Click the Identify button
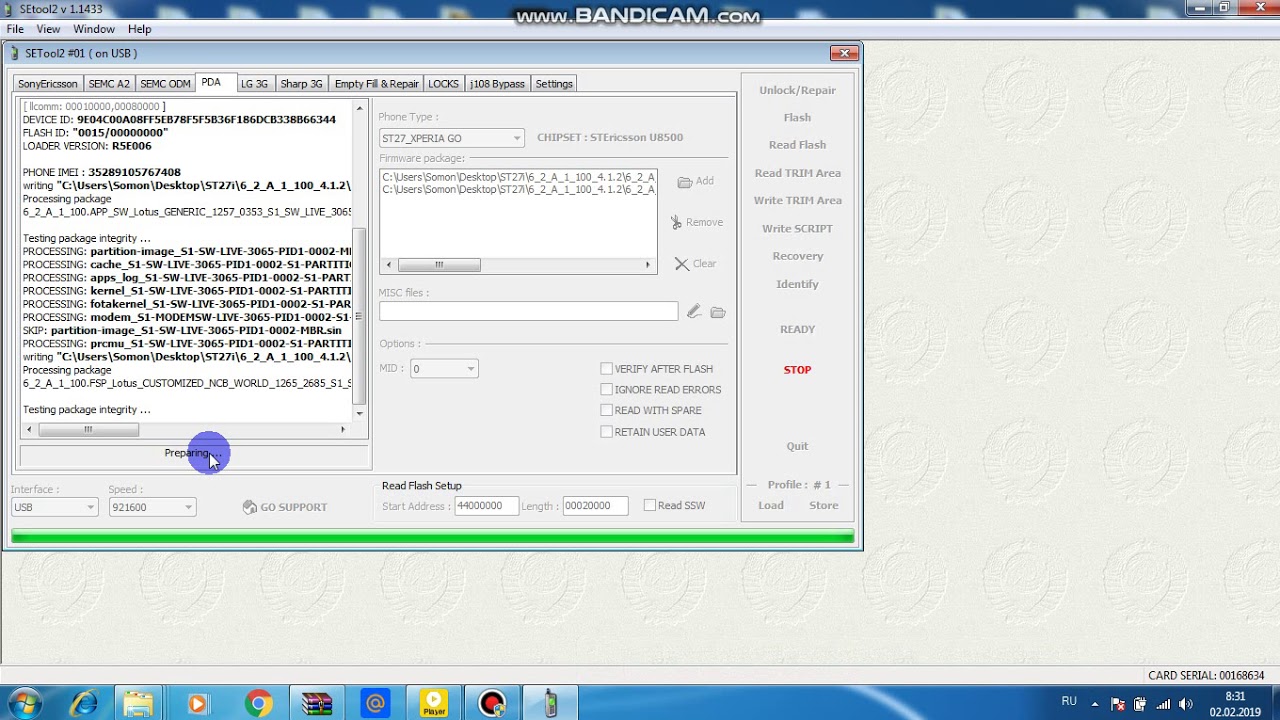Viewport: 1280px width, 720px height. click(797, 284)
